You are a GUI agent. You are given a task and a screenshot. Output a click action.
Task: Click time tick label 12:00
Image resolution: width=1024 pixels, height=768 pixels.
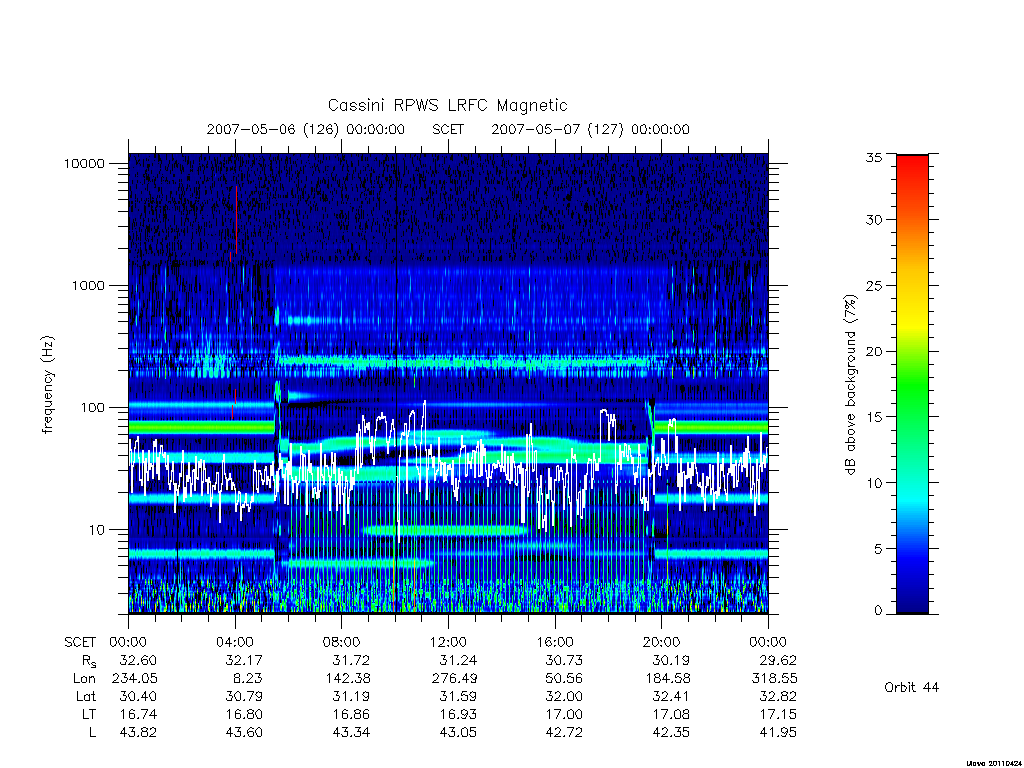448,643
